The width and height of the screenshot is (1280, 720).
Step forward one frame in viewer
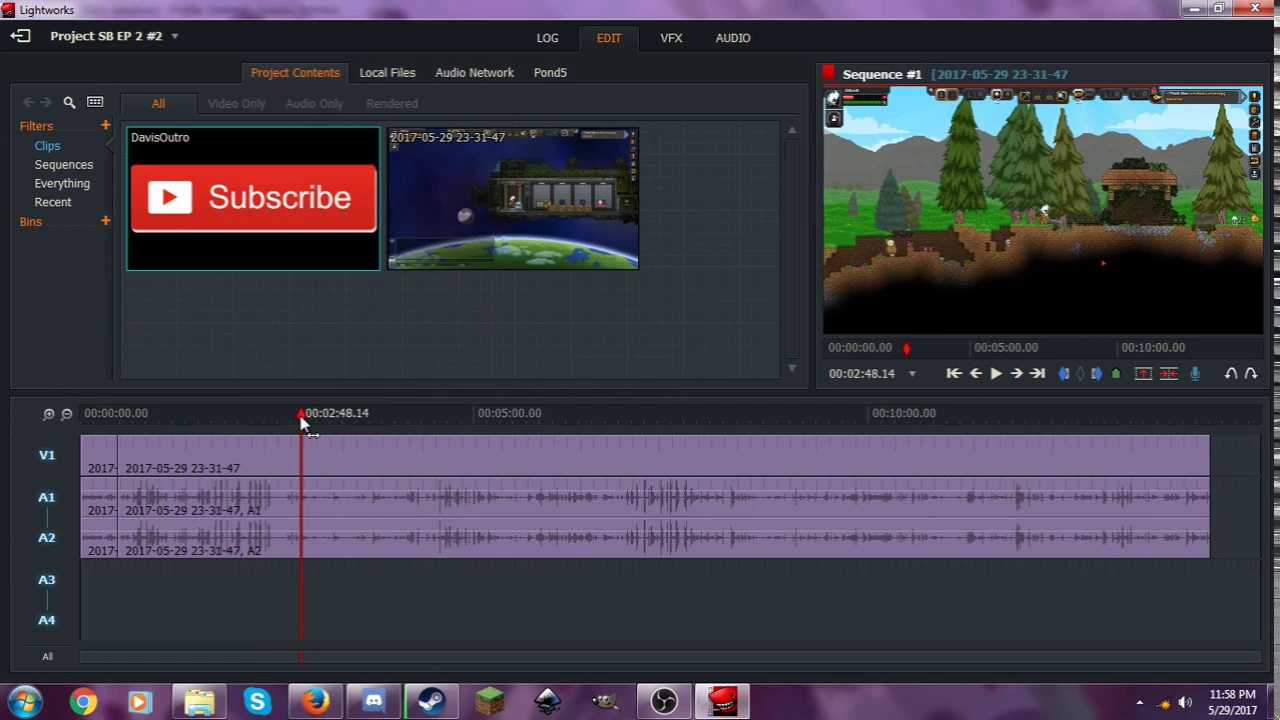(x=1016, y=374)
